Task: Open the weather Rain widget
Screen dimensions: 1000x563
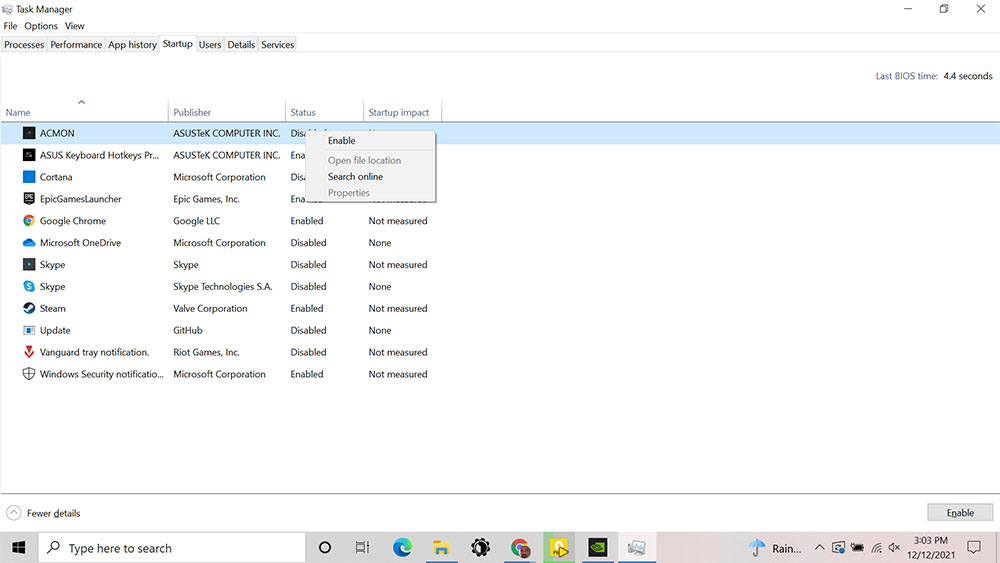Action: click(x=775, y=548)
